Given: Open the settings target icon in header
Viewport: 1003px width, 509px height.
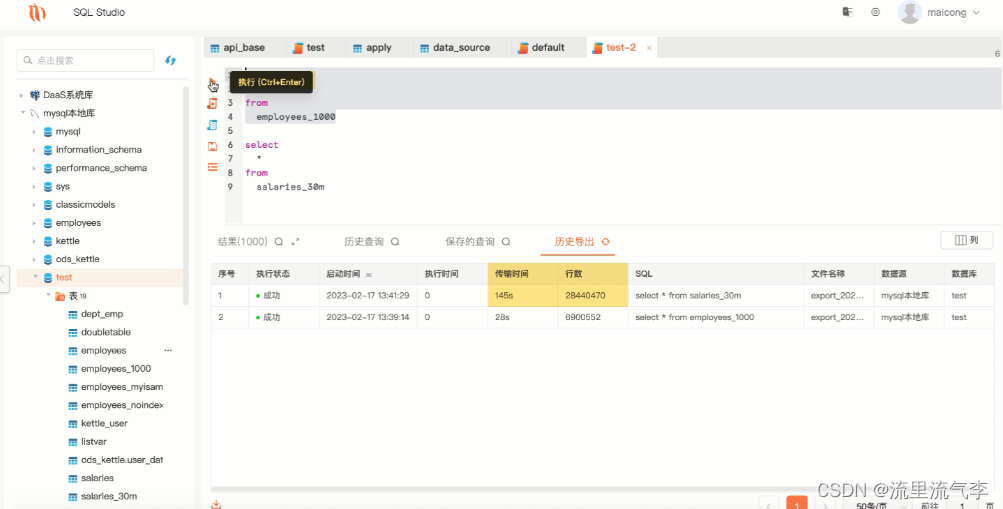Looking at the screenshot, I should 876,12.
